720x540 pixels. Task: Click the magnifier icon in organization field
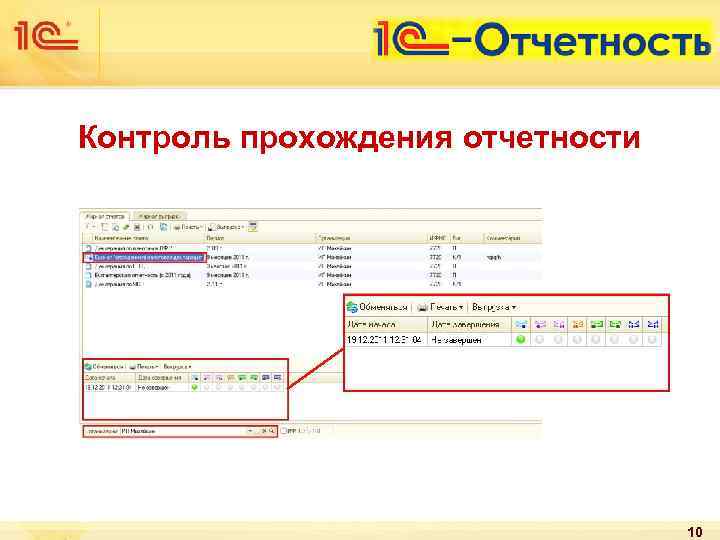(x=272, y=431)
